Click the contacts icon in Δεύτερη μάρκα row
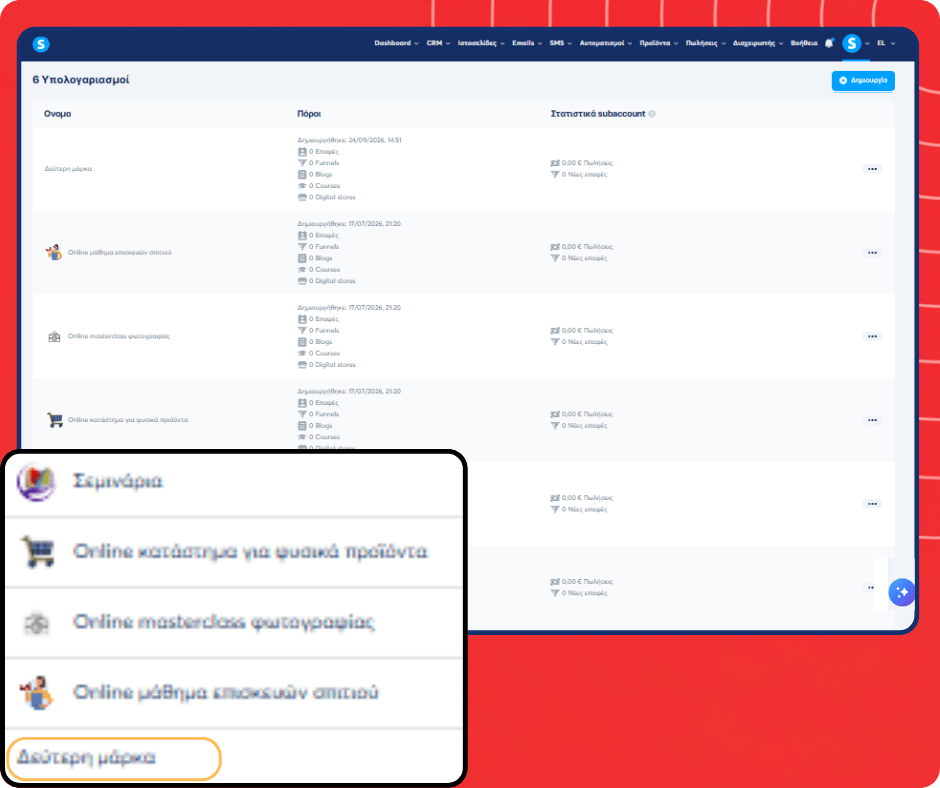940x788 pixels. 302,152
